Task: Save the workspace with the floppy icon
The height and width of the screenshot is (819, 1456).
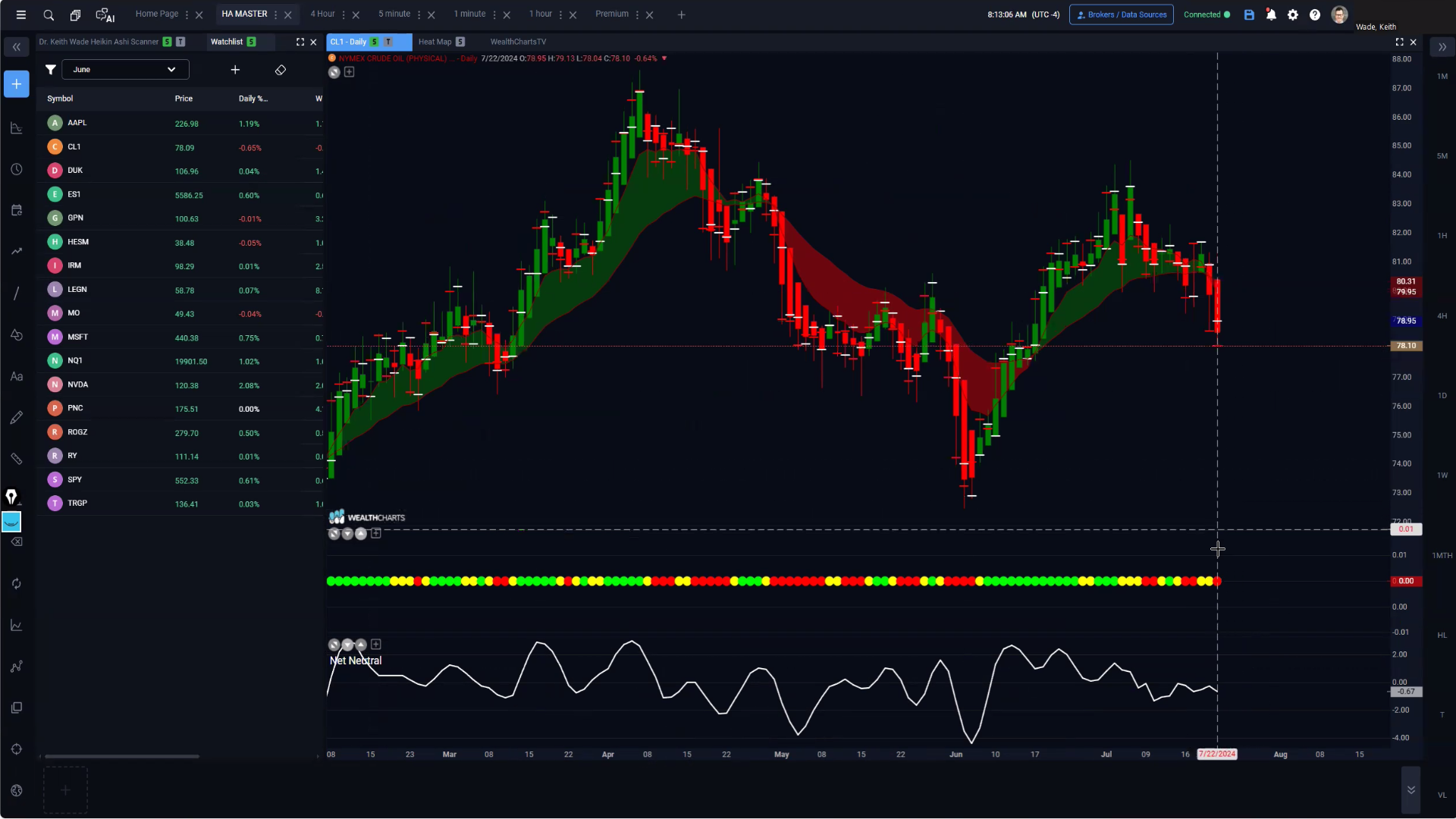Action: [1249, 14]
